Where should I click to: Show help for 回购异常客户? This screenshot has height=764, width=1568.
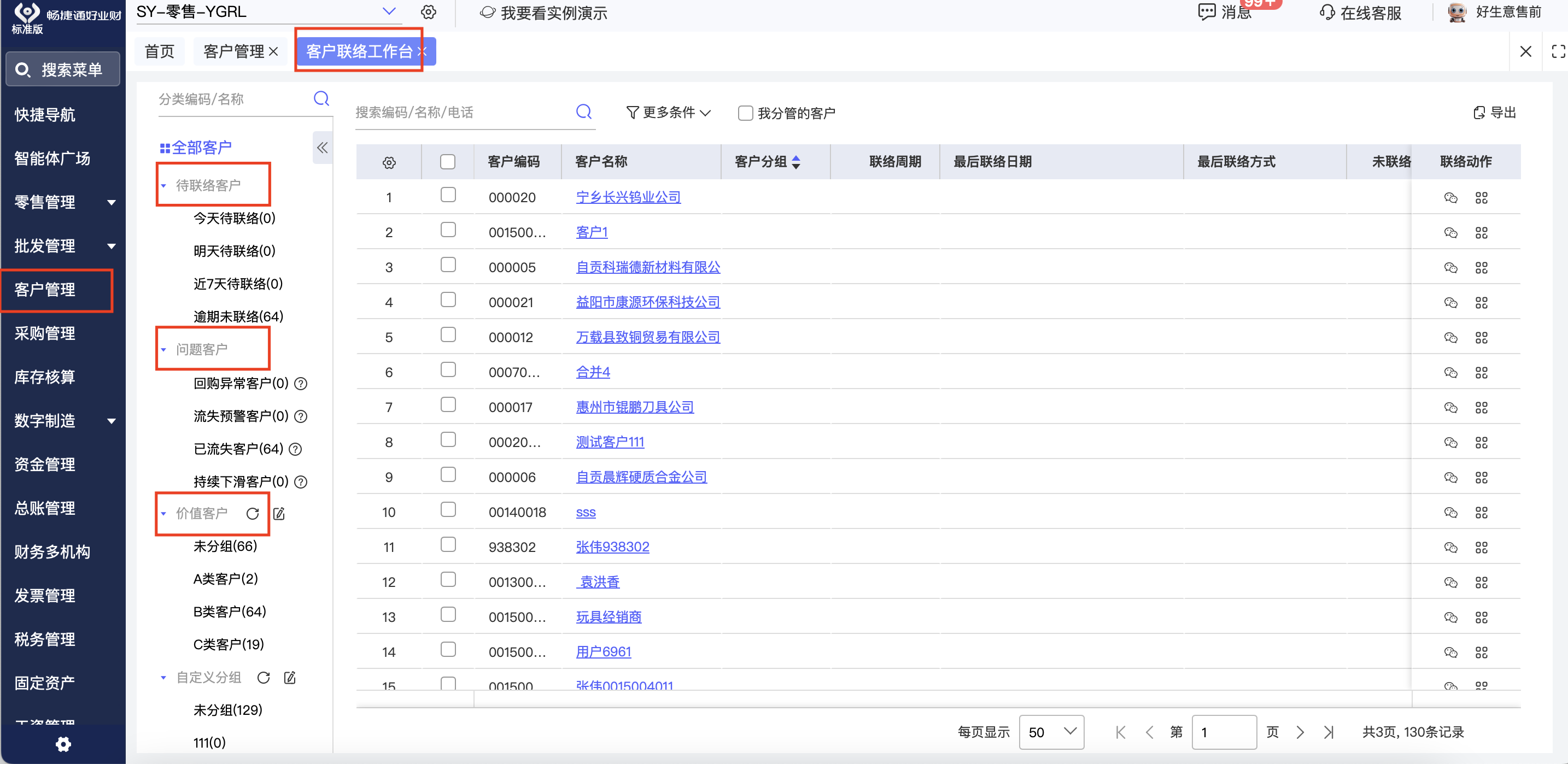coord(301,384)
